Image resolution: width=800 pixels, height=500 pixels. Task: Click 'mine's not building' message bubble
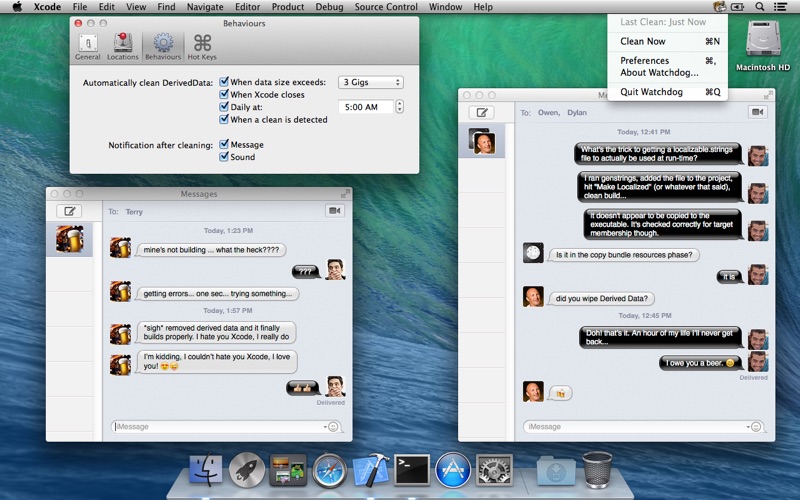click(211, 250)
